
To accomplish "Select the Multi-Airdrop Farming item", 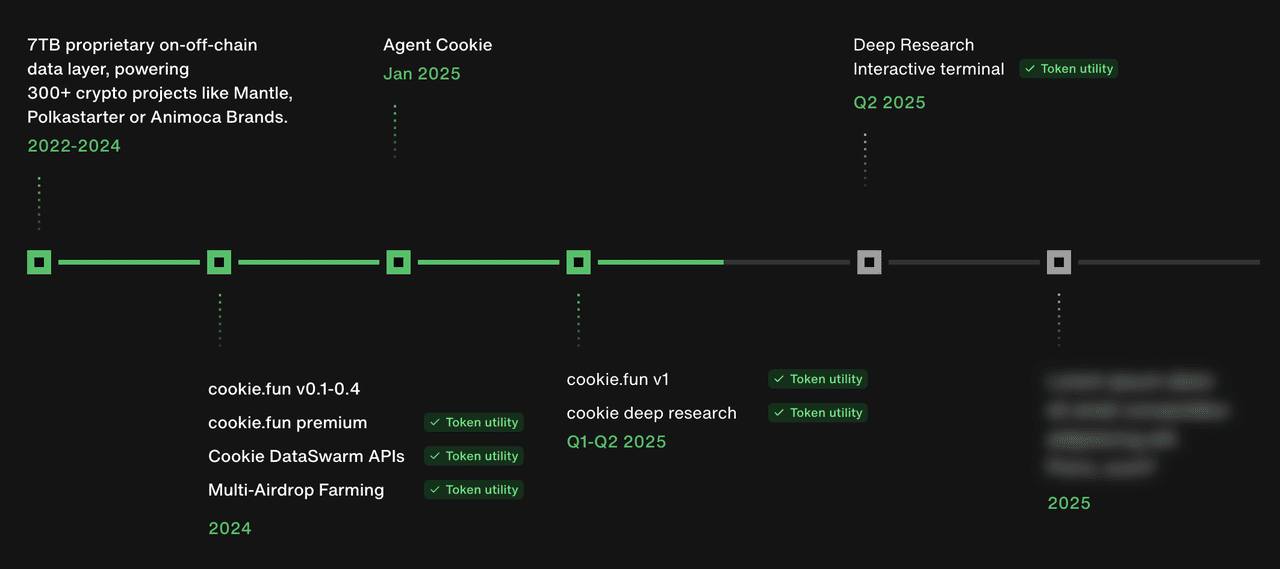I will pyautogui.click(x=296, y=490).
